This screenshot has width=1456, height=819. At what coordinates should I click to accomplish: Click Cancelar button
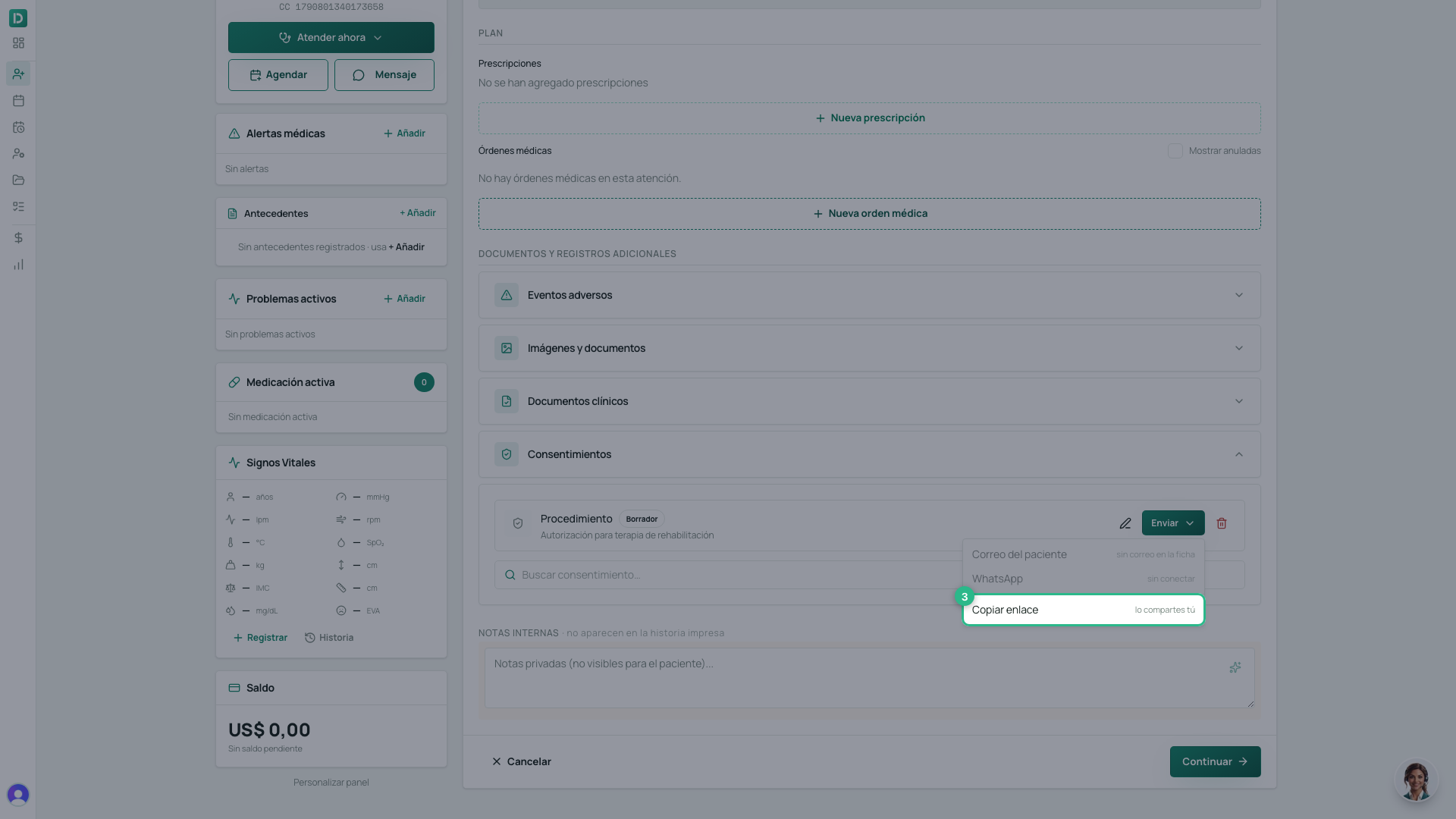click(x=521, y=761)
